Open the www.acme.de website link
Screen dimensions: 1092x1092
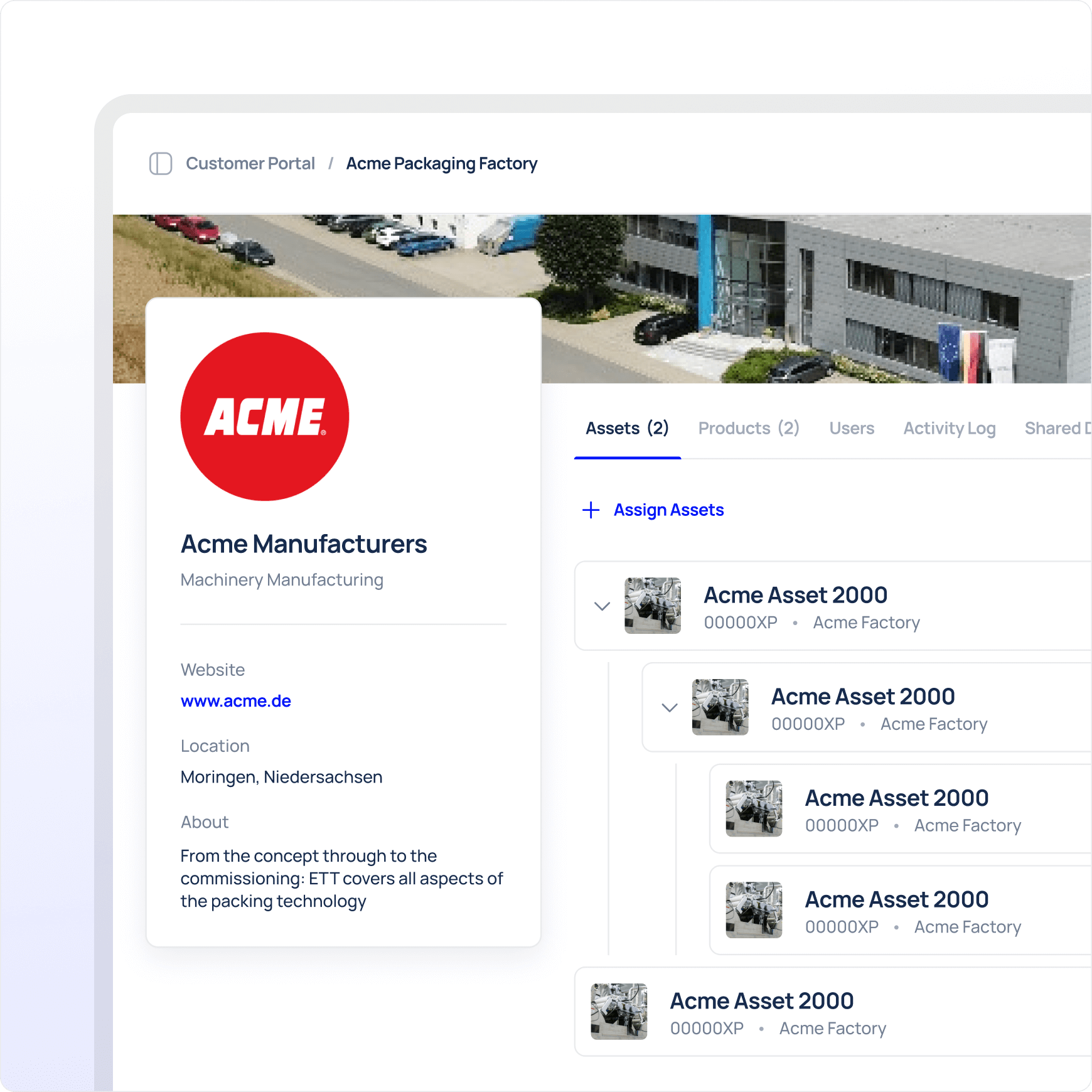click(236, 701)
